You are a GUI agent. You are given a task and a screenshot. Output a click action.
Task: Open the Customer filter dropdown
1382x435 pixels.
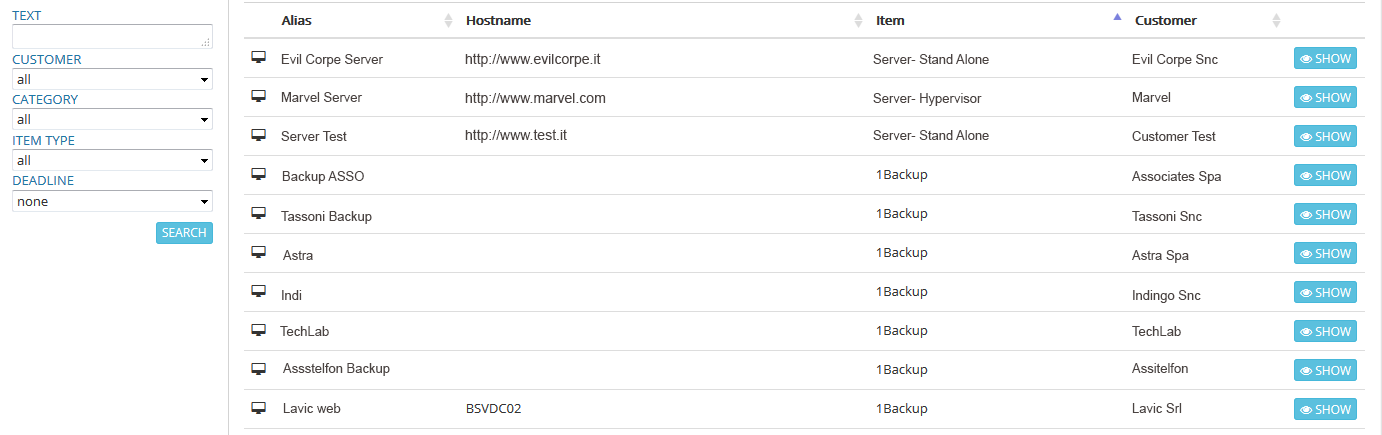point(112,79)
